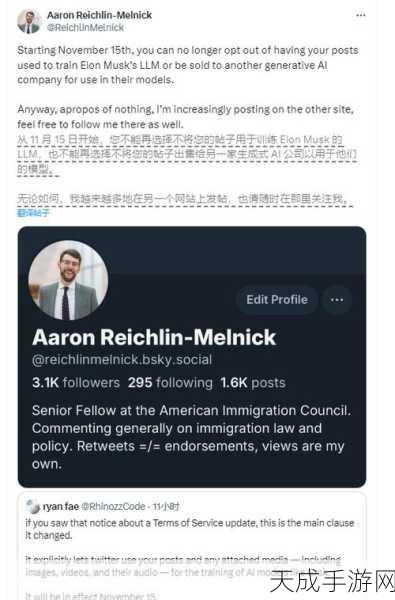Click the three-dot button beside Edit Profile
This screenshot has height=600, width=395.
pos(337,300)
